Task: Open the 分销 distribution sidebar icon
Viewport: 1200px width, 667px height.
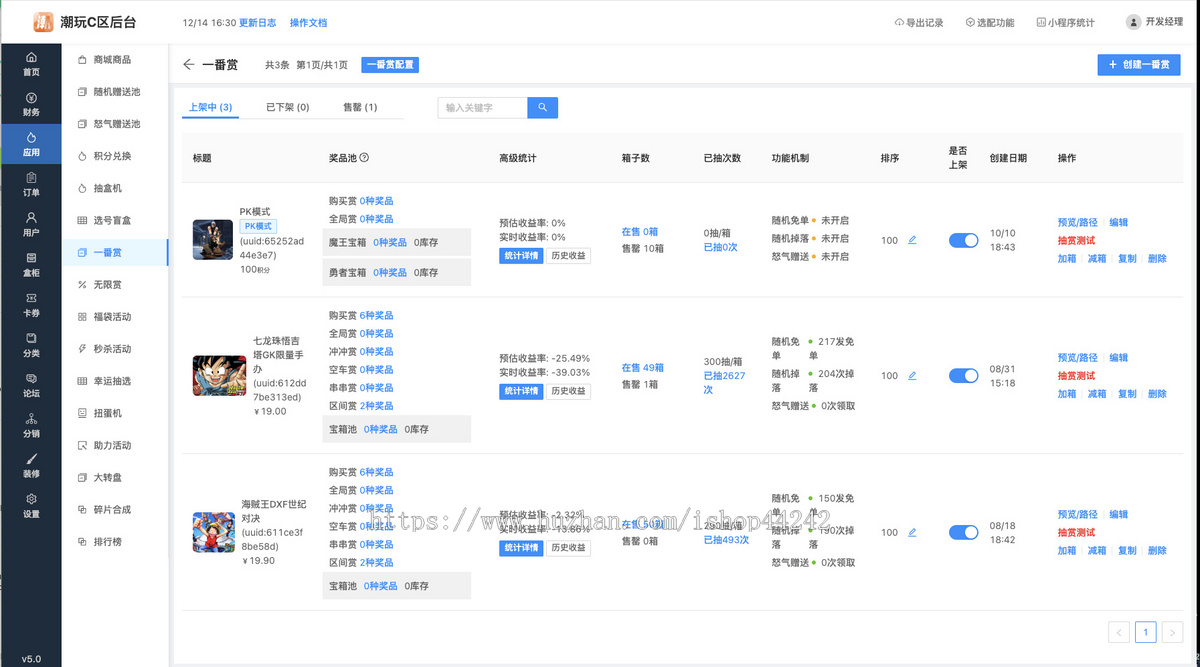Action: click(x=31, y=419)
